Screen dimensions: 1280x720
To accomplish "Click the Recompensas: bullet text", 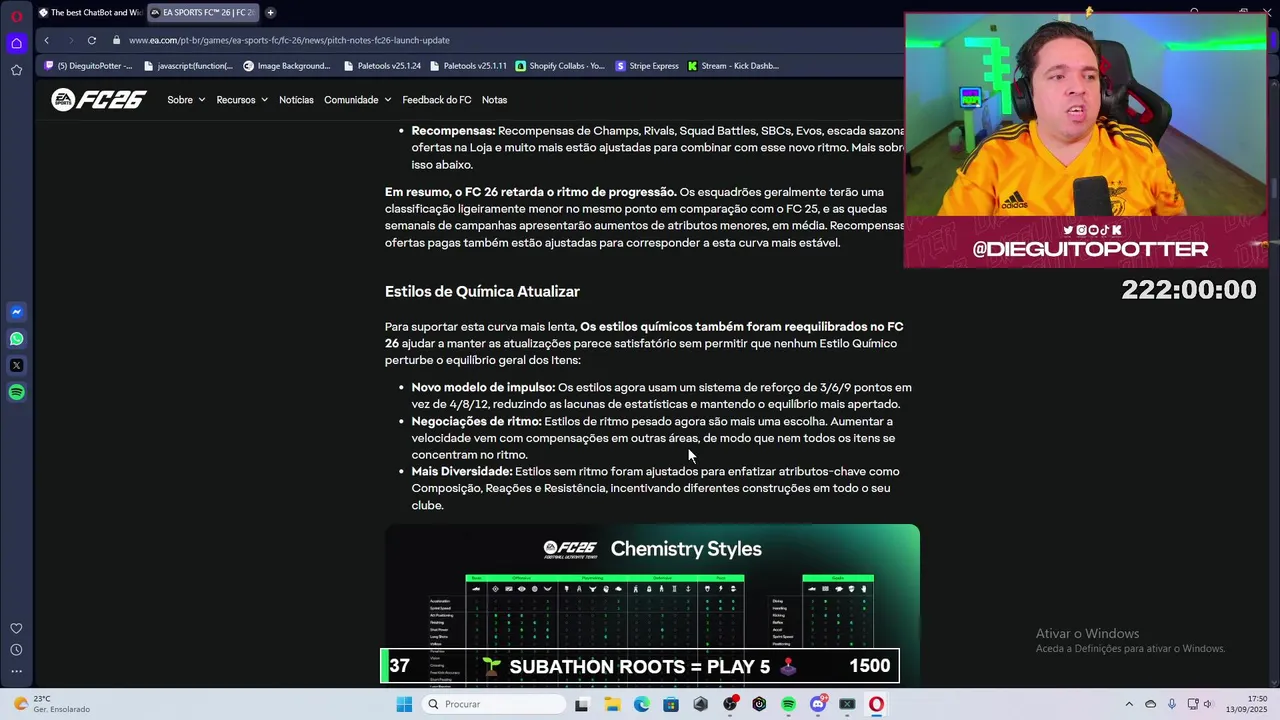I will tap(453, 131).
